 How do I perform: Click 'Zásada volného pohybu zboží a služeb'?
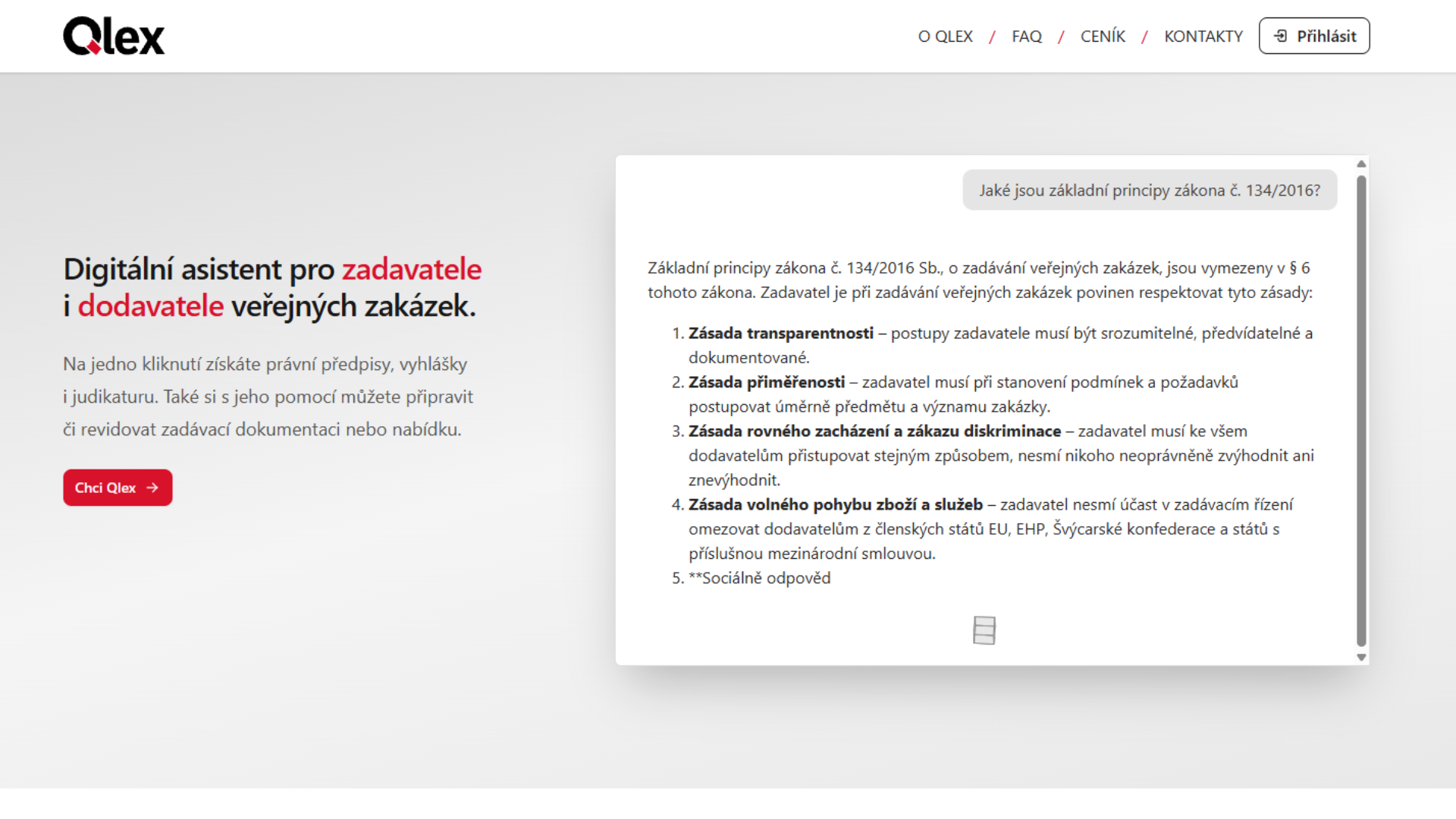(x=836, y=505)
